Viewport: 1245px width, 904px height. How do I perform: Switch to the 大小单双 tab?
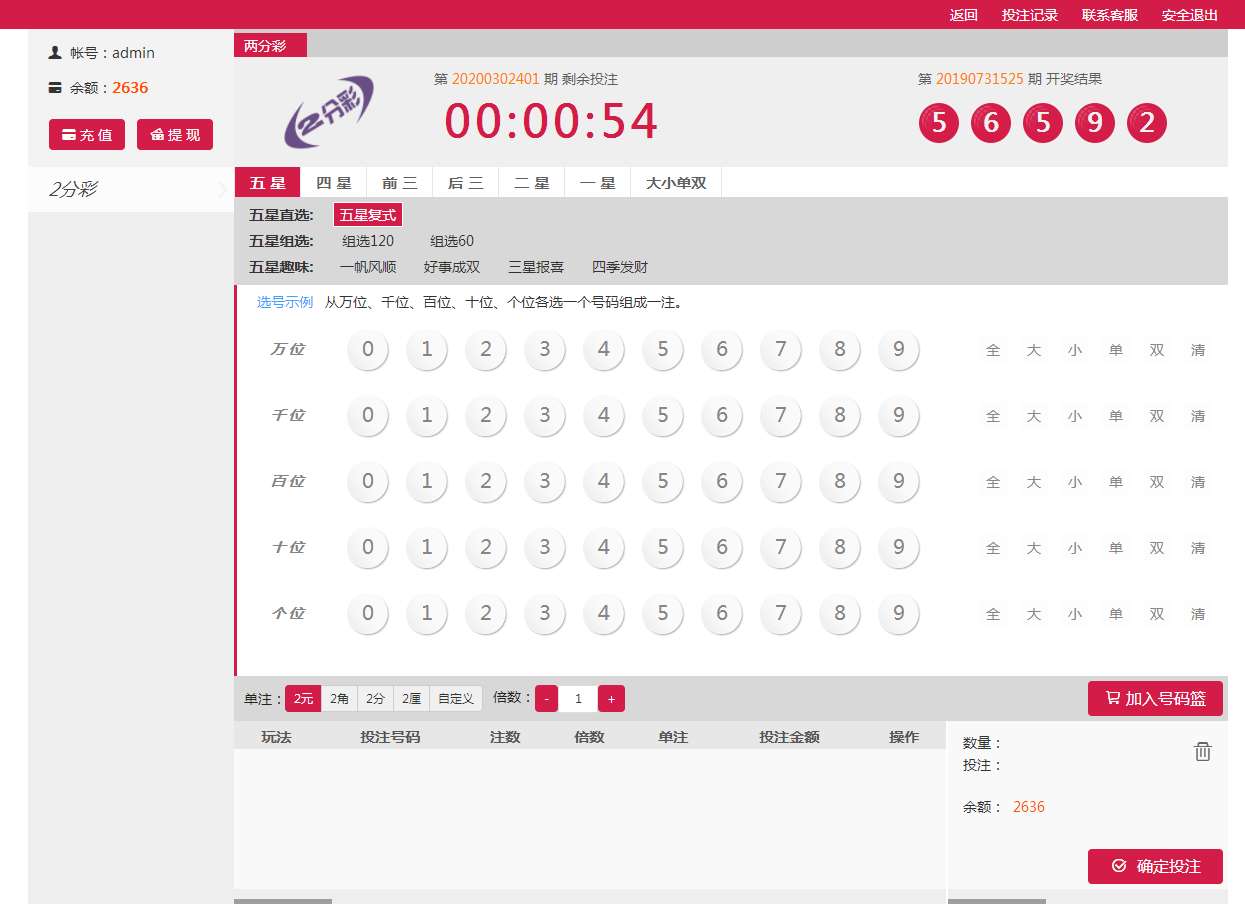tap(676, 183)
